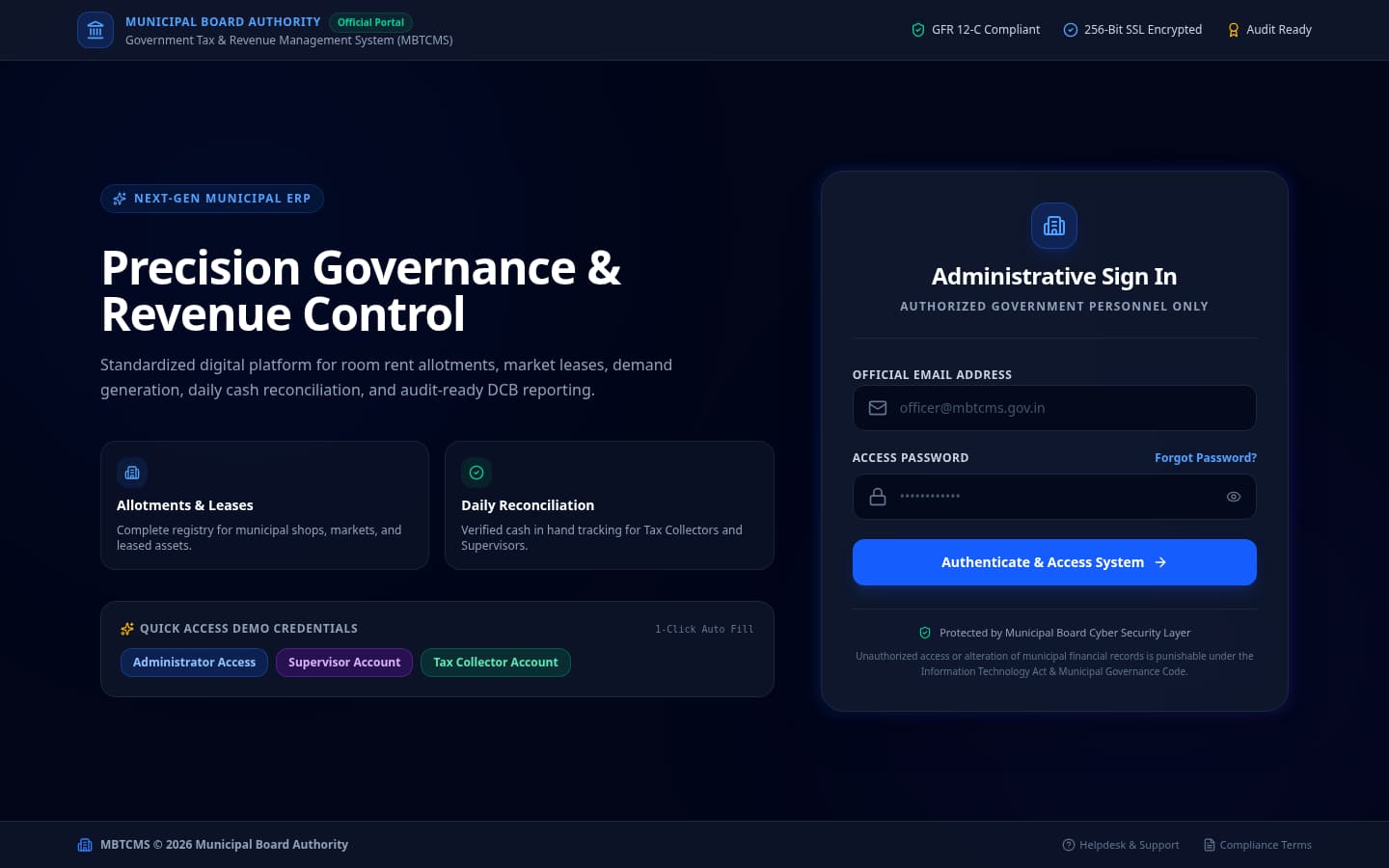
Task: Click the Official Portal badge
Action: click(x=371, y=22)
